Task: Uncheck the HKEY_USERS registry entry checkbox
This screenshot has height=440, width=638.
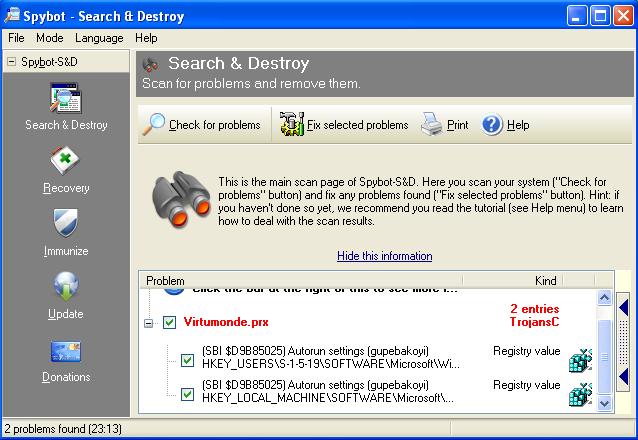Action: point(187,360)
